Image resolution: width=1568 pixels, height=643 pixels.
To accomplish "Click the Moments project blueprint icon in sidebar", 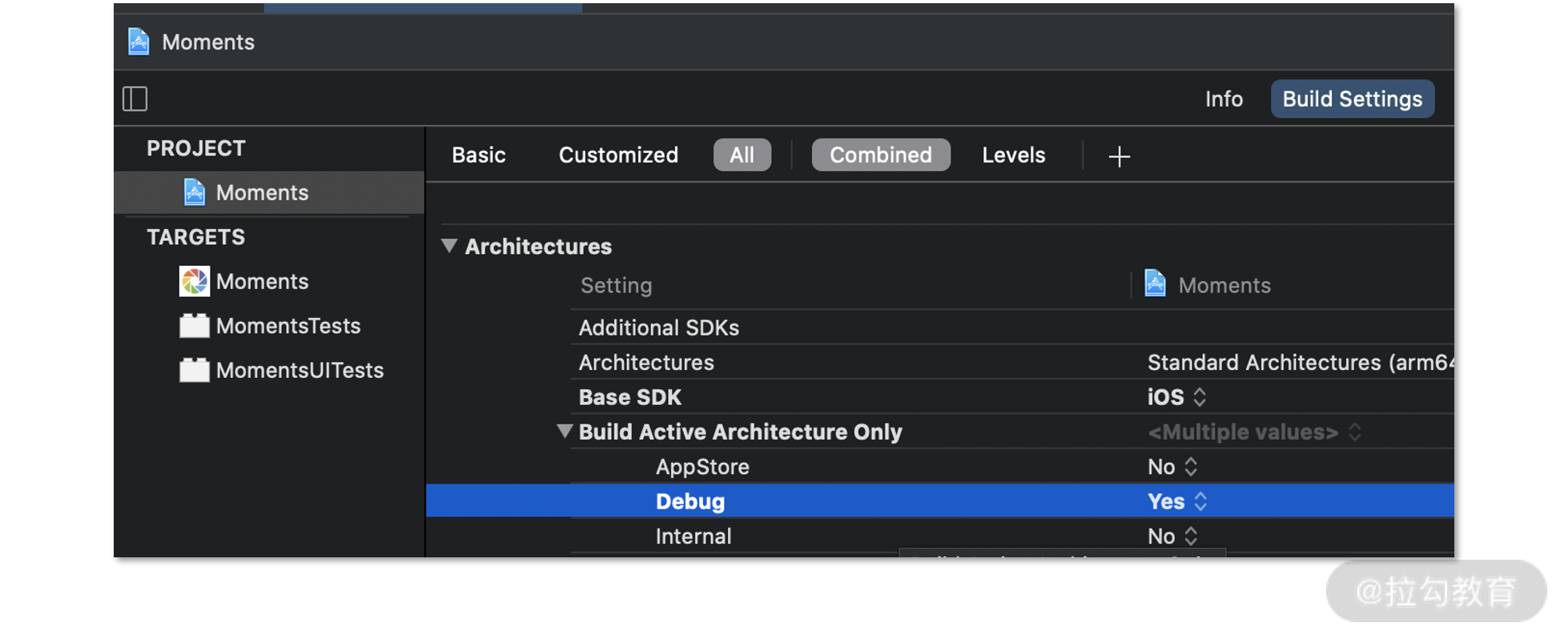I will [x=195, y=193].
